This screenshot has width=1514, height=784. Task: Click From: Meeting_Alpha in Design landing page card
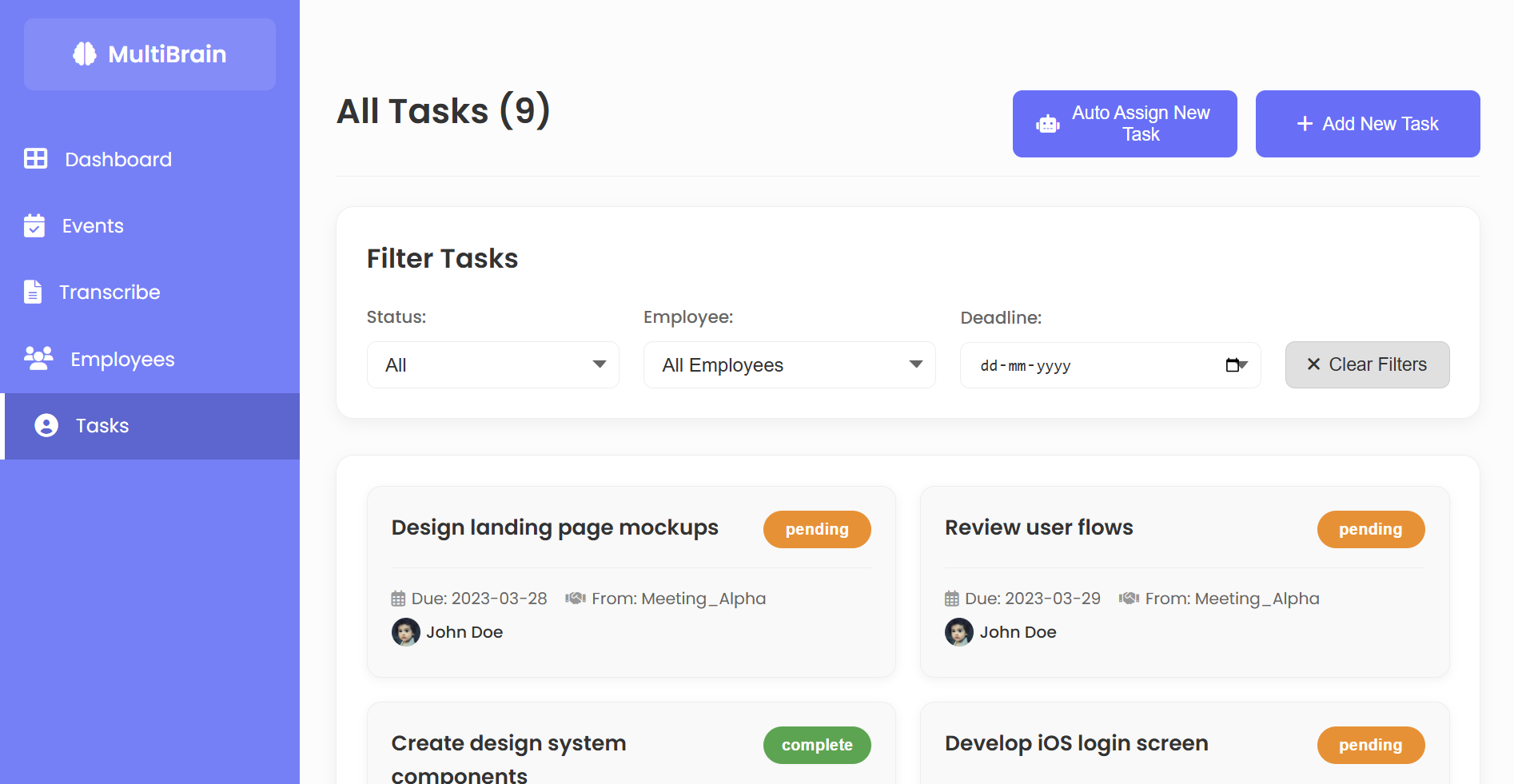click(679, 599)
